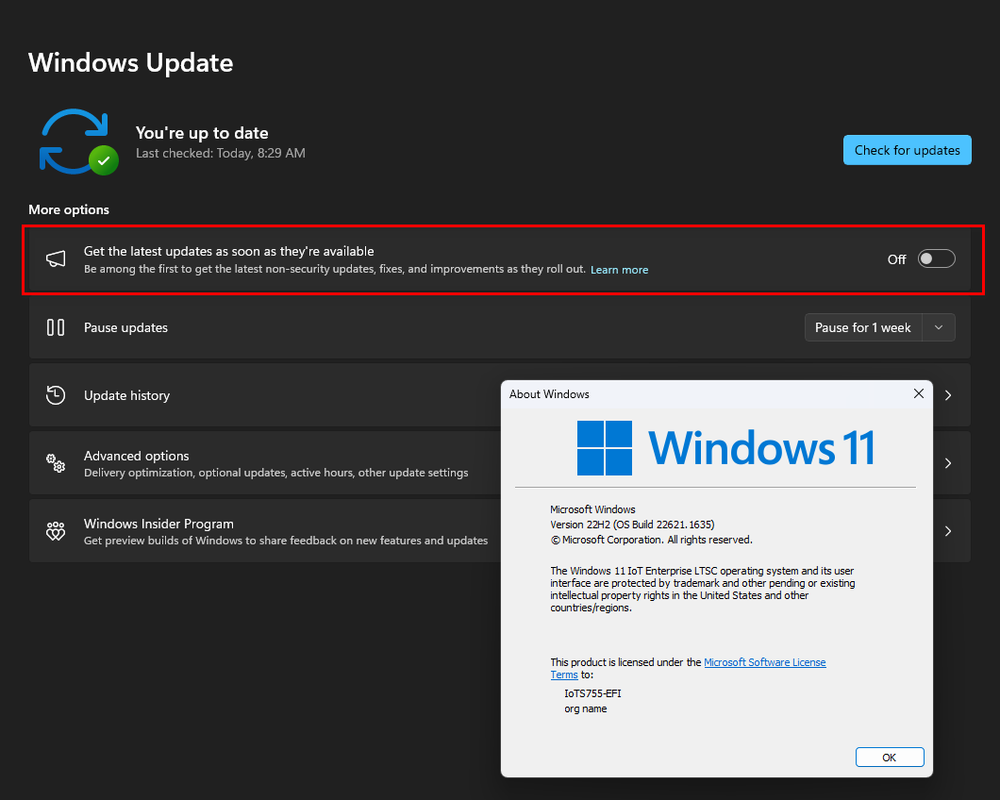Screen dimensions: 1000x800
Task: Click OK in the About Windows dialog
Action: point(890,757)
